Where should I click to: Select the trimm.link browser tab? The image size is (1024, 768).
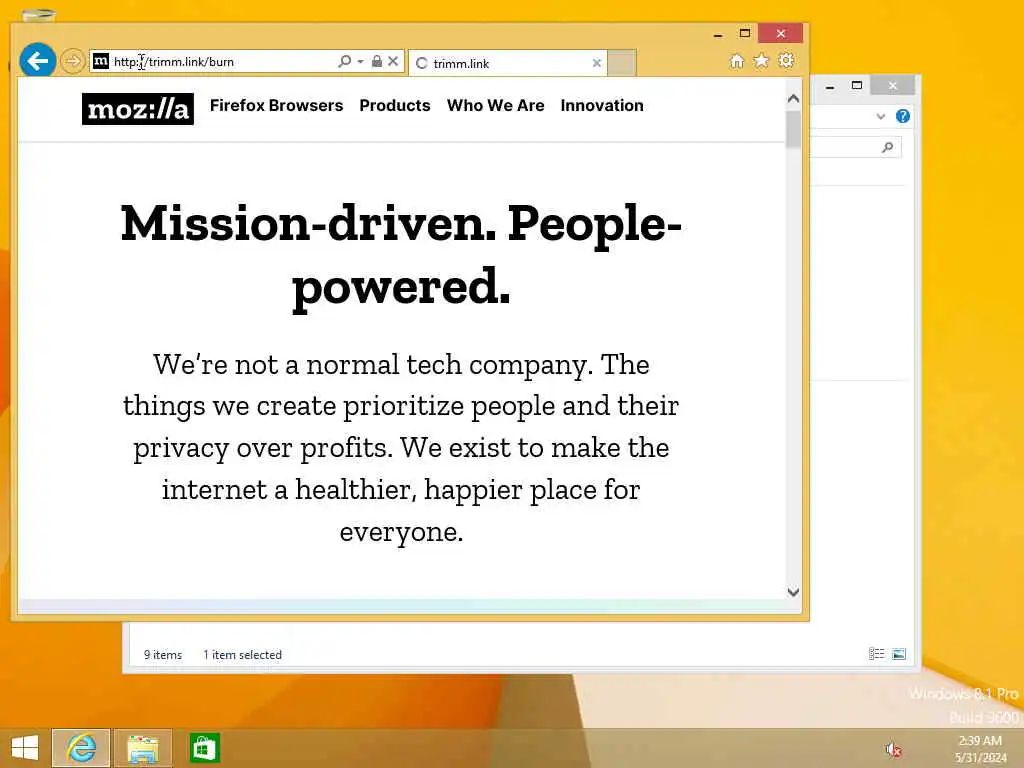coord(507,63)
